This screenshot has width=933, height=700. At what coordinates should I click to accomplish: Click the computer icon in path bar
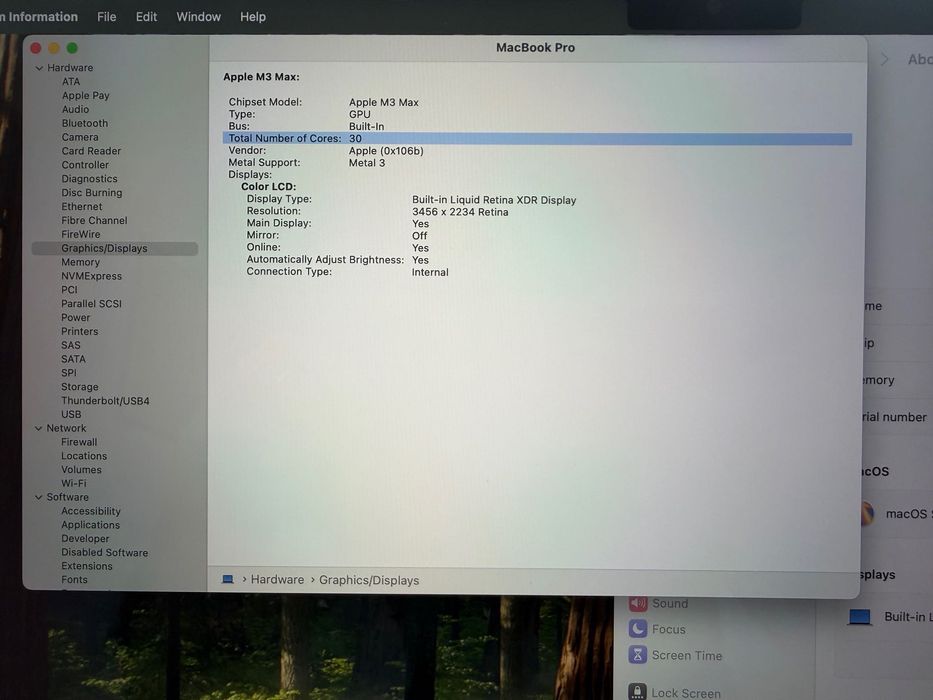point(227,579)
